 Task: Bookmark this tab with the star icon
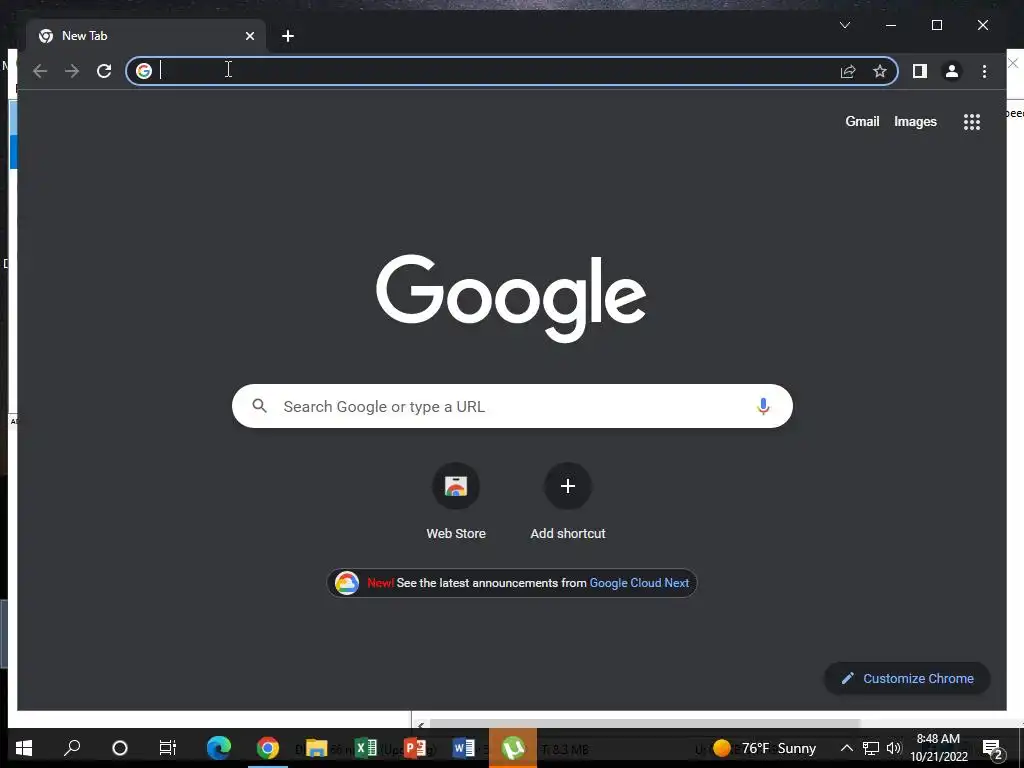click(880, 71)
